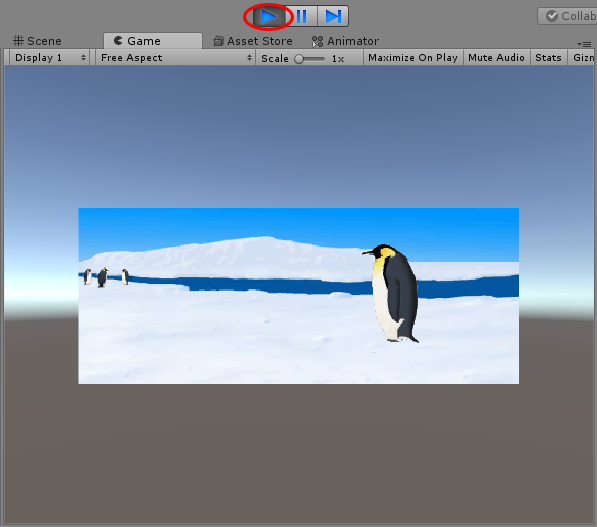The width and height of the screenshot is (597, 527).
Task: Advance one frame with the Step button
Action: coord(333,16)
